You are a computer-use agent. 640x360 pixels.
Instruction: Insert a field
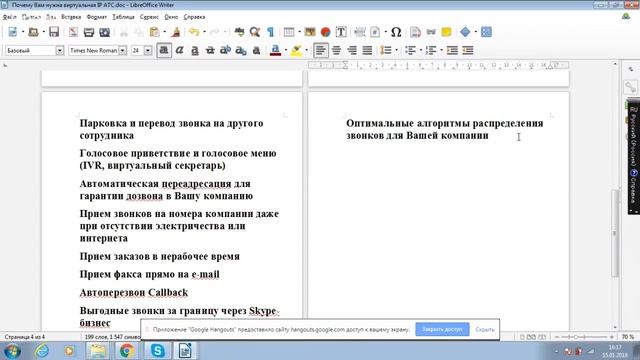(x=375, y=32)
